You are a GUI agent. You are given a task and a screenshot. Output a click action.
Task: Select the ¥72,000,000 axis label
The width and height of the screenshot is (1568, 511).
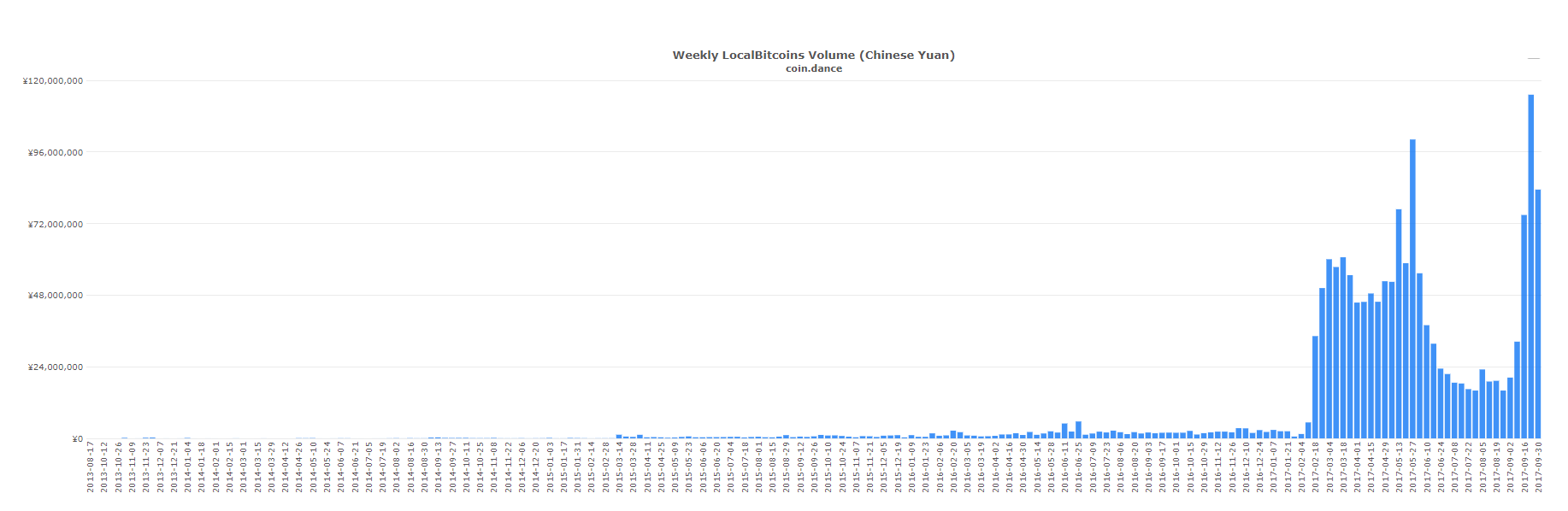pos(56,225)
